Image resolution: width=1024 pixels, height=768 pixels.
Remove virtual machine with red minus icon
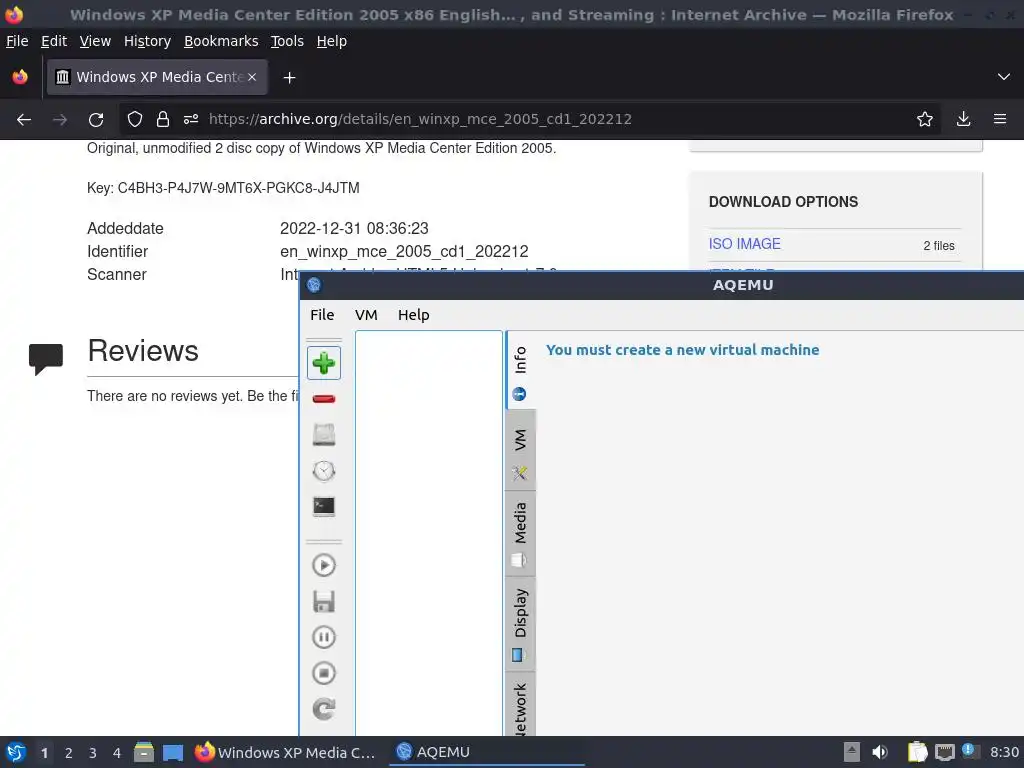[324, 399]
